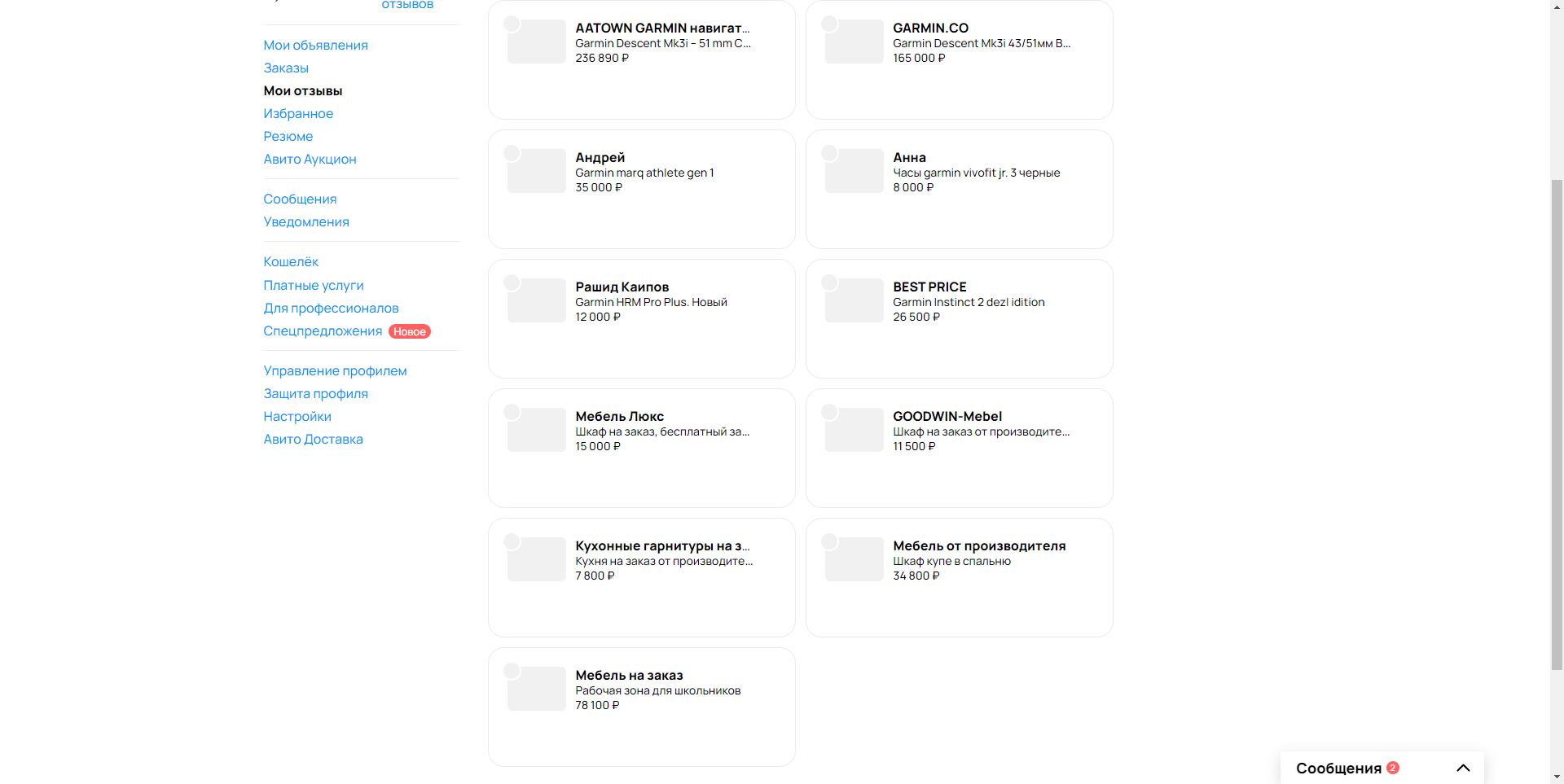Screen dimensions: 1564x784
Task: Open the Кошелёк page
Action: click(291, 262)
